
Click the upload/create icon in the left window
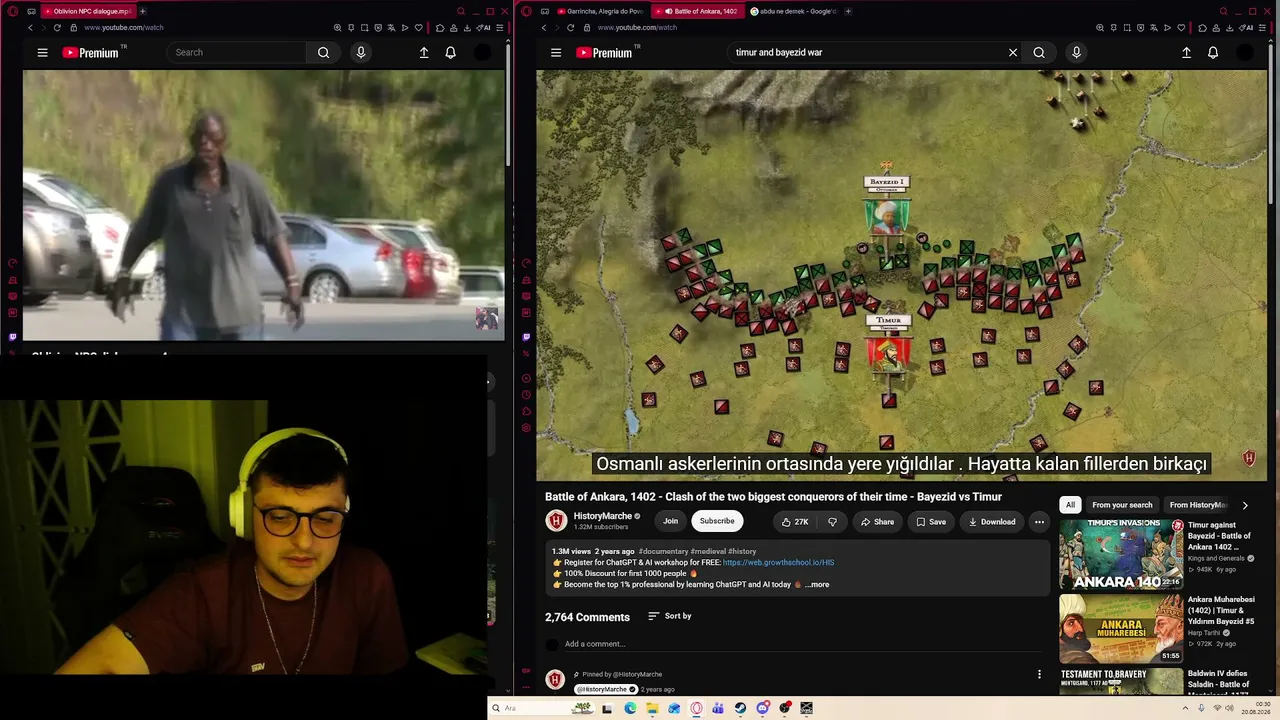tap(424, 53)
